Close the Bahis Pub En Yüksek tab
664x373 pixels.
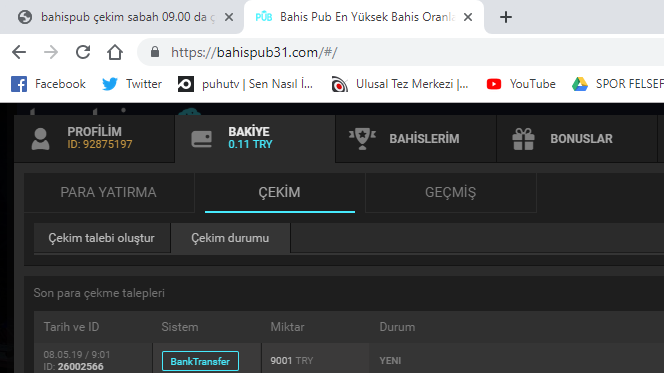coord(468,17)
